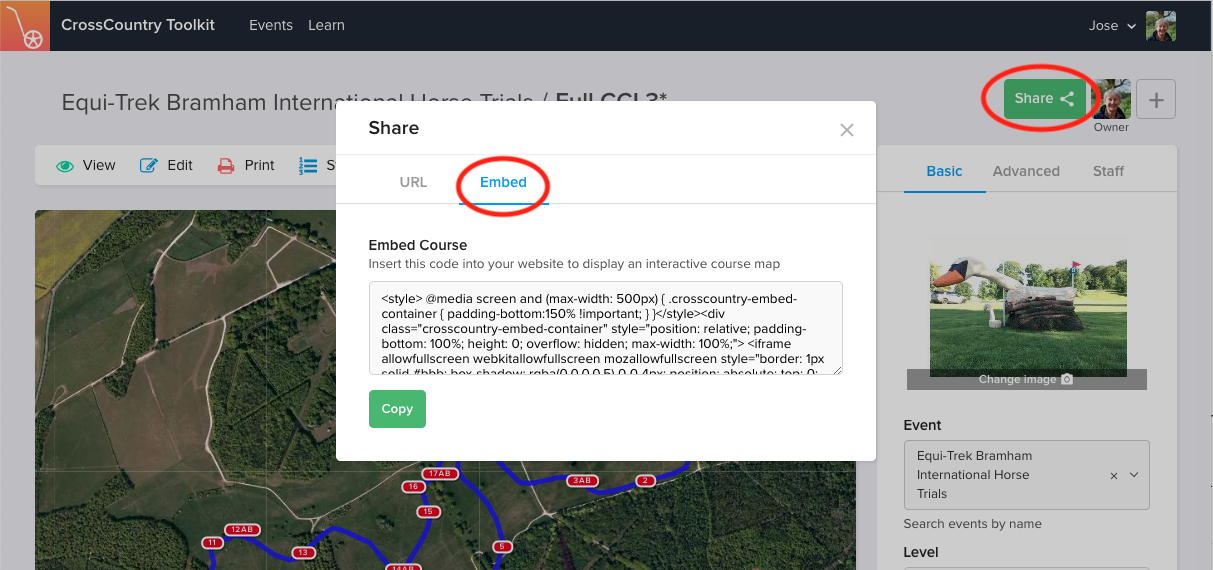Click the user avatar in the top bar
The height and width of the screenshot is (570, 1213).
[x=1160, y=26]
